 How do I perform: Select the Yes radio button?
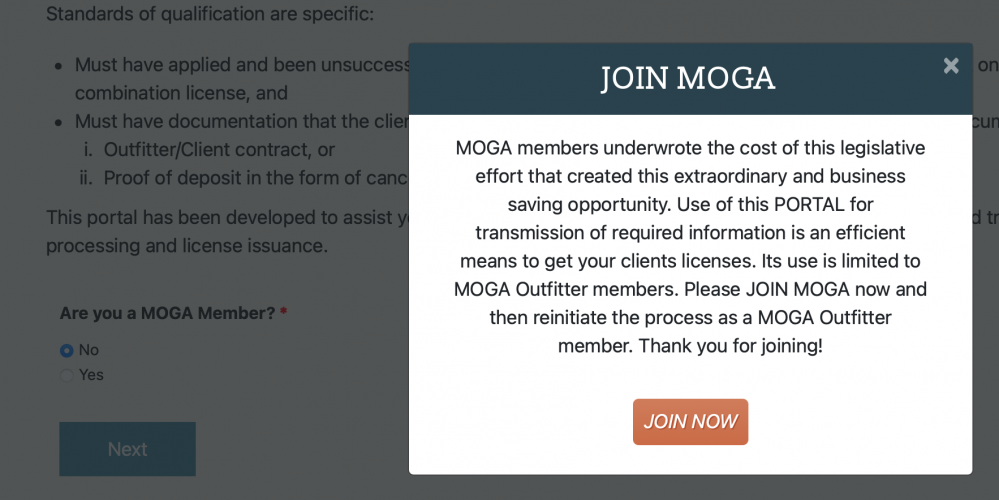(x=66, y=375)
